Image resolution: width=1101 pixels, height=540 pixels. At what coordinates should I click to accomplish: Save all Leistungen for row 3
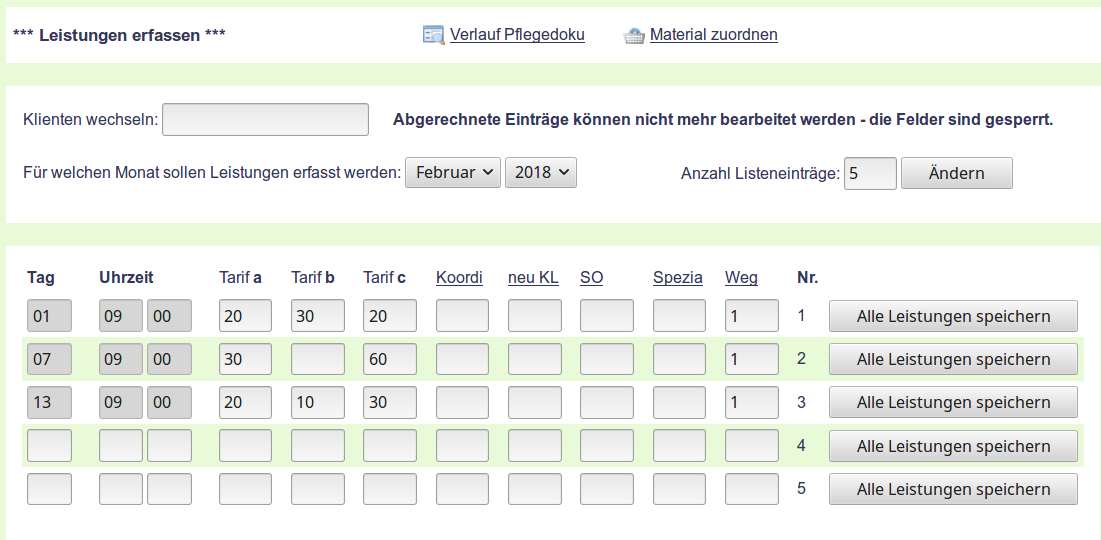(x=953, y=402)
